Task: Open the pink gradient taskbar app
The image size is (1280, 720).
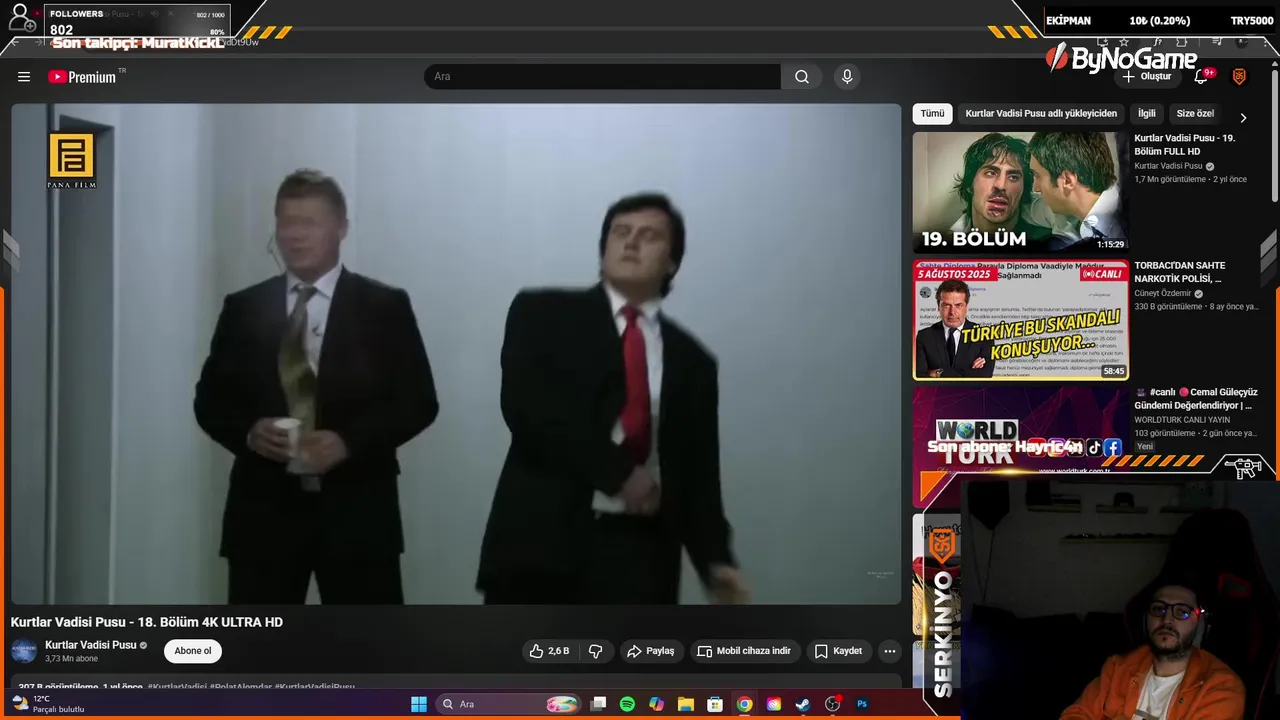Action: tap(773, 704)
